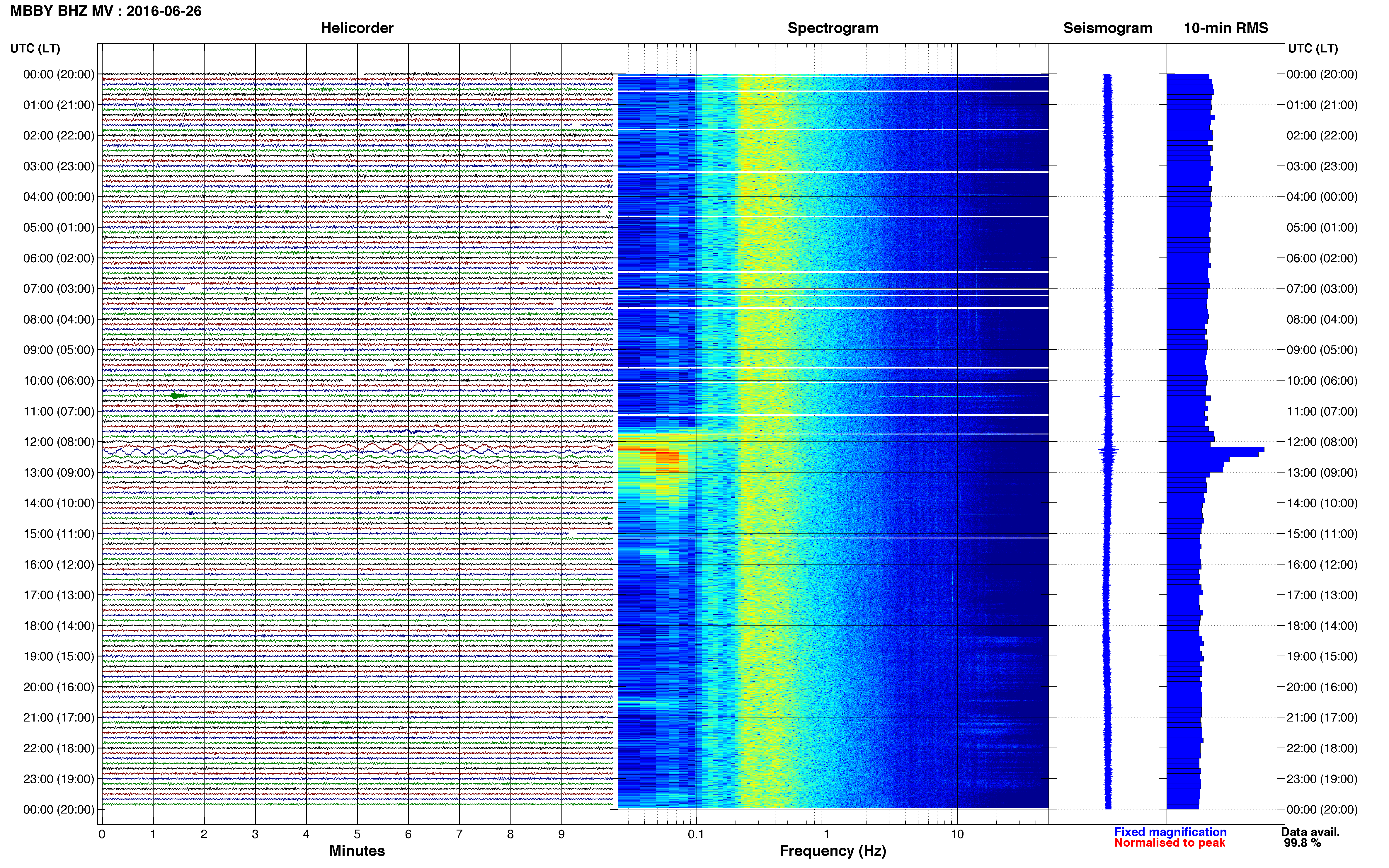Image resolution: width=1389 pixels, height=868 pixels.
Task: Click the 'Spectrogram' panel heading
Action: (x=833, y=28)
